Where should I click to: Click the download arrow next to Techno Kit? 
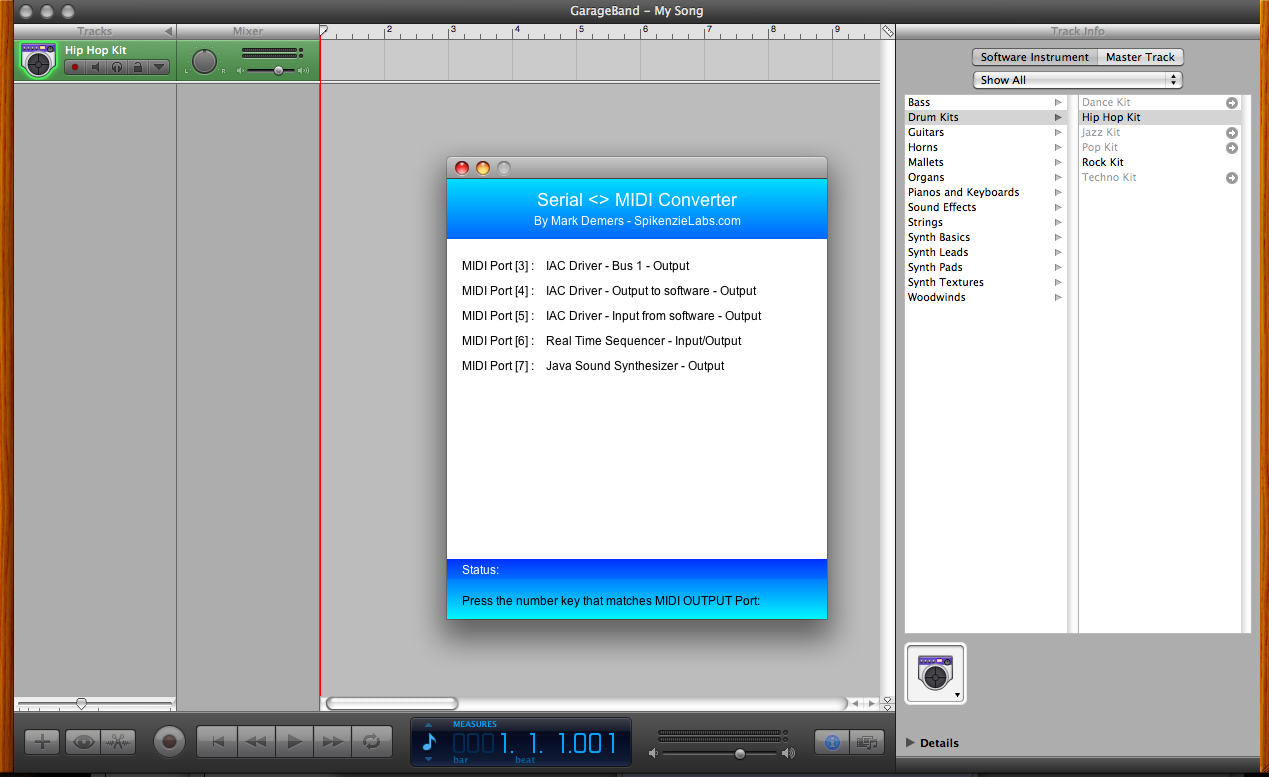pyautogui.click(x=1232, y=178)
